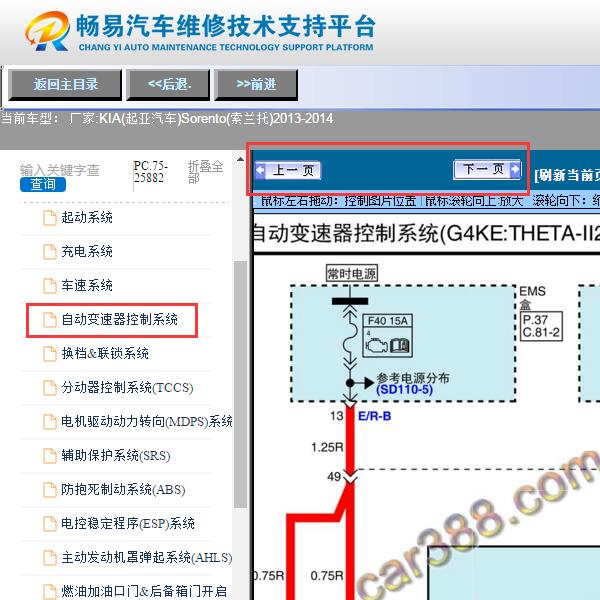The image size is (600, 600).
Task: Click document icon beside 主动发动机罩弹起系统(AHLS)
Action: coord(50,558)
